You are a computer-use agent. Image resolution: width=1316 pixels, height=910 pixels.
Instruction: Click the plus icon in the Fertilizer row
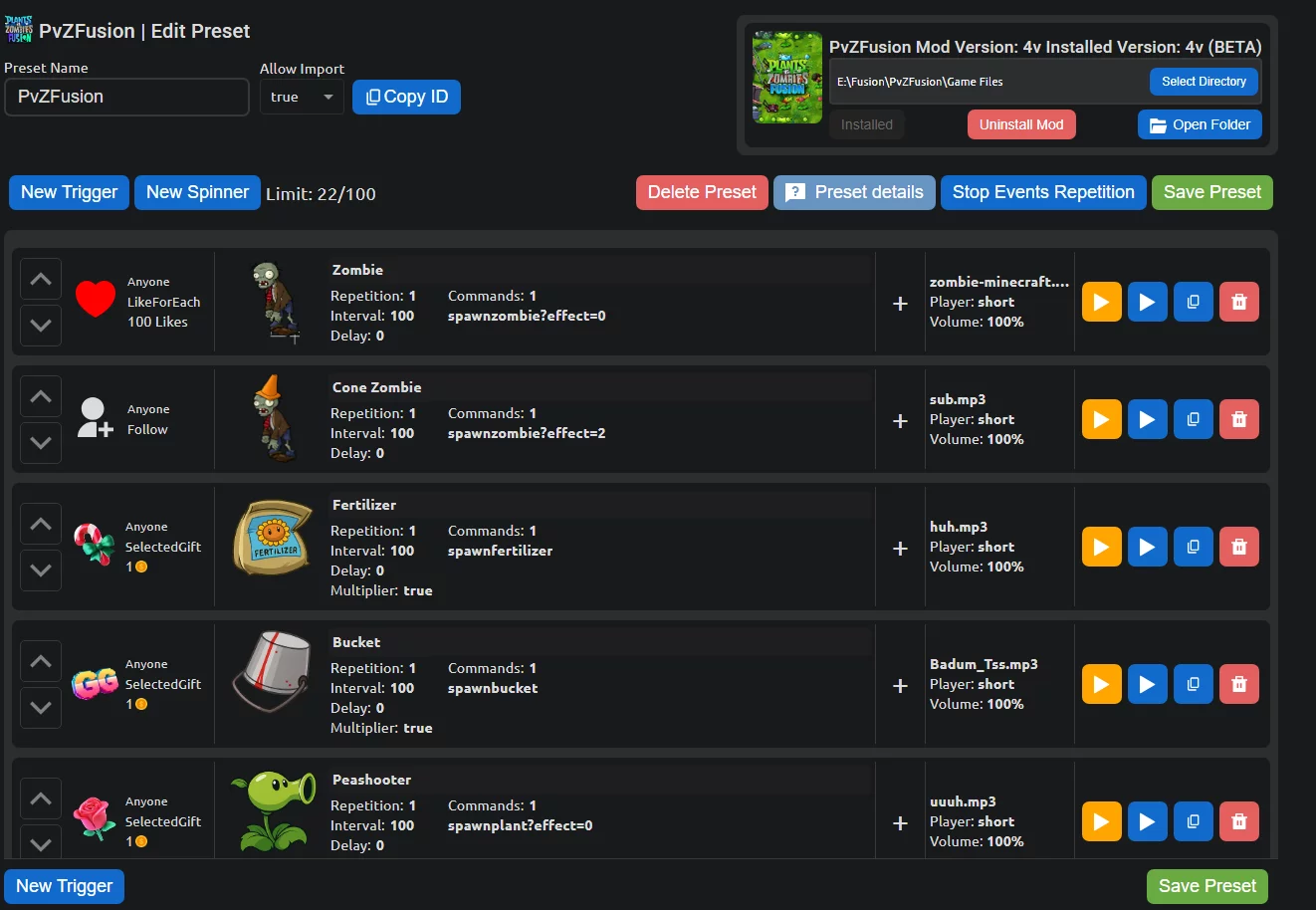[x=900, y=549]
